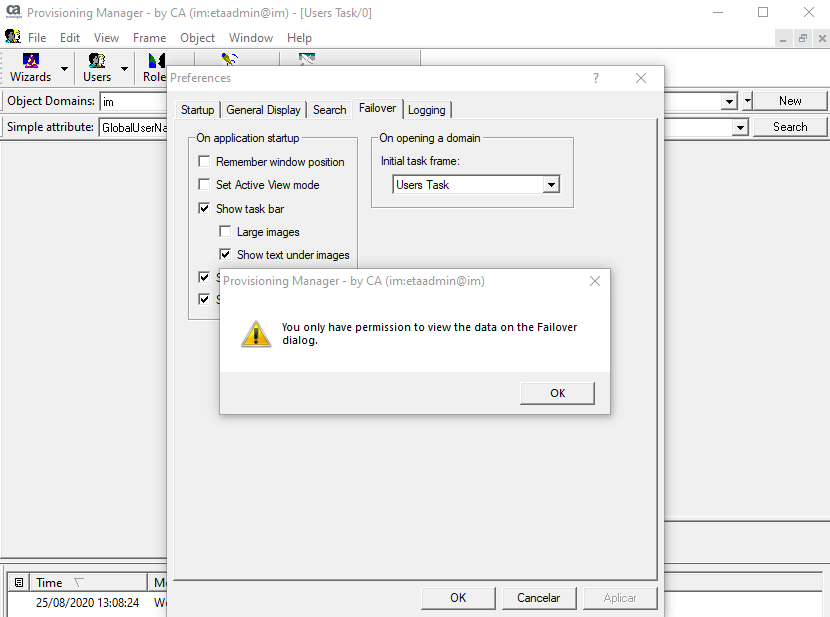Open the File menu
This screenshot has width=830, height=617.
[x=37, y=38]
